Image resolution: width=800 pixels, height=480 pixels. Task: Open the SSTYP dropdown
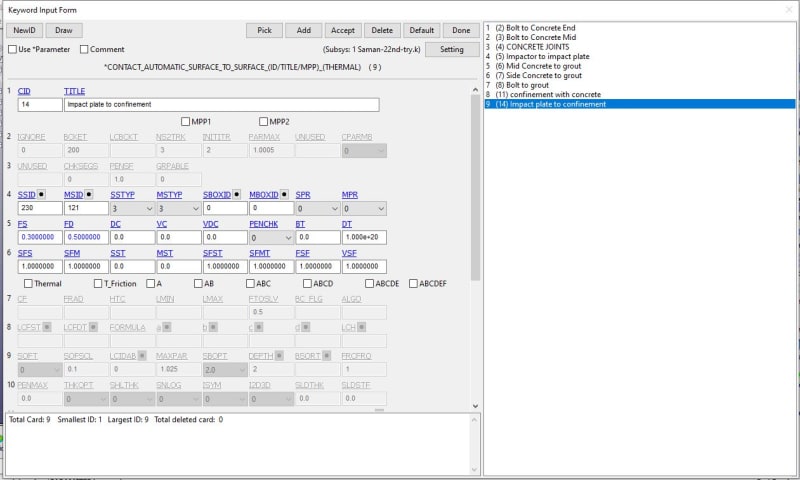132,208
